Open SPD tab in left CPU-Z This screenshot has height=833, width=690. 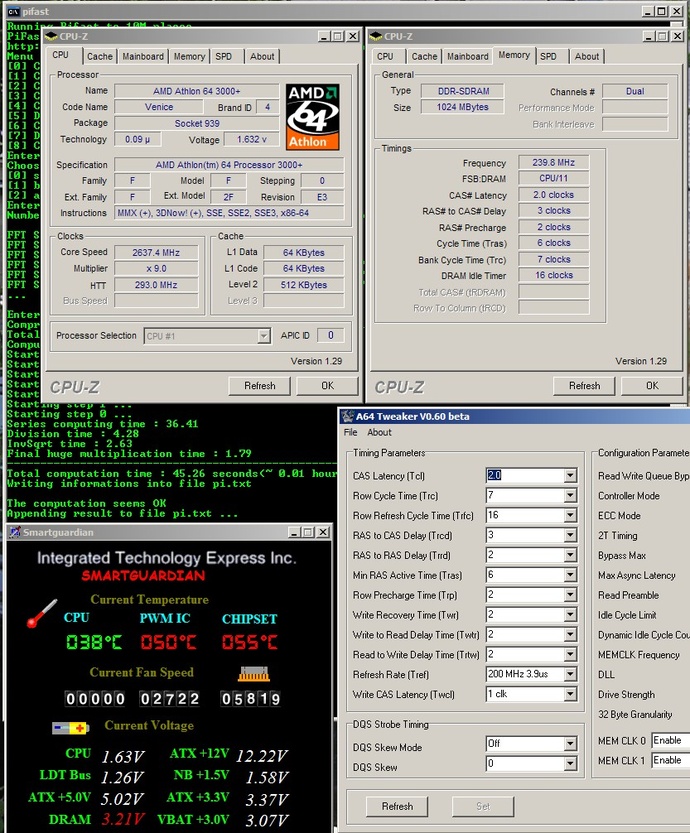tap(224, 56)
